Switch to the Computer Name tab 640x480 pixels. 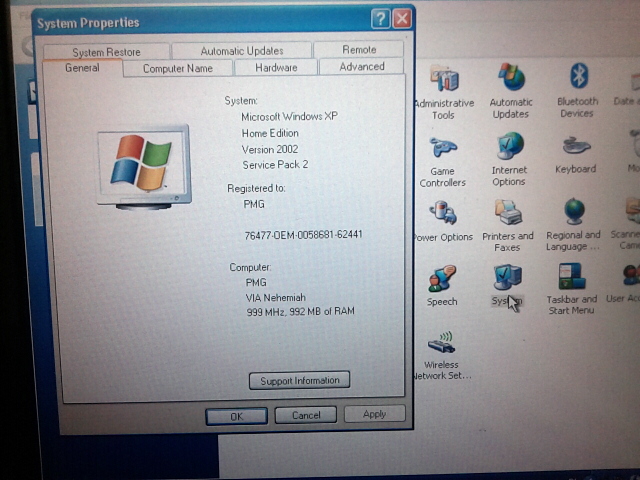(x=178, y=68)
